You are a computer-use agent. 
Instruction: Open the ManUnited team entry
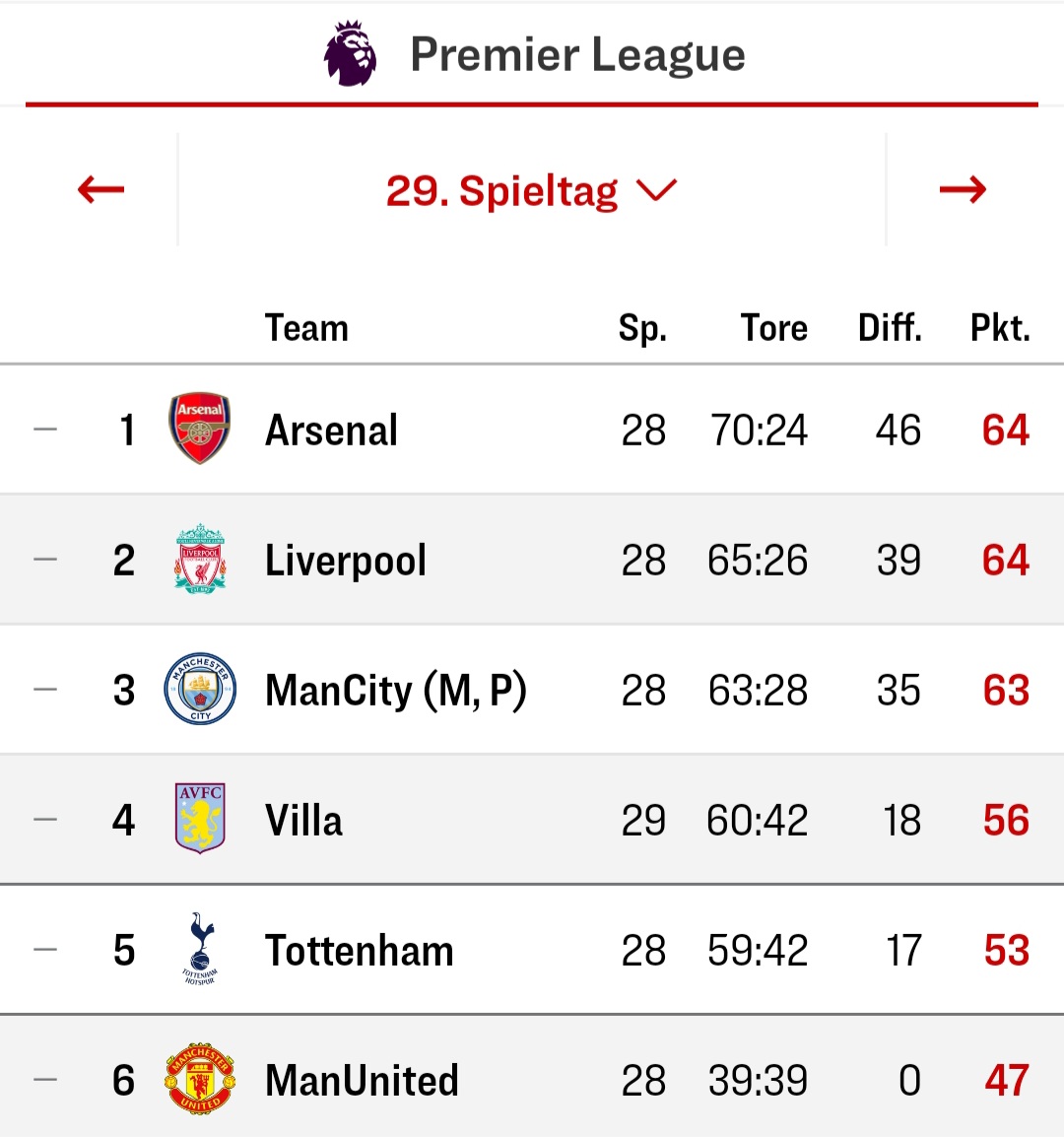pos(362,1081)
